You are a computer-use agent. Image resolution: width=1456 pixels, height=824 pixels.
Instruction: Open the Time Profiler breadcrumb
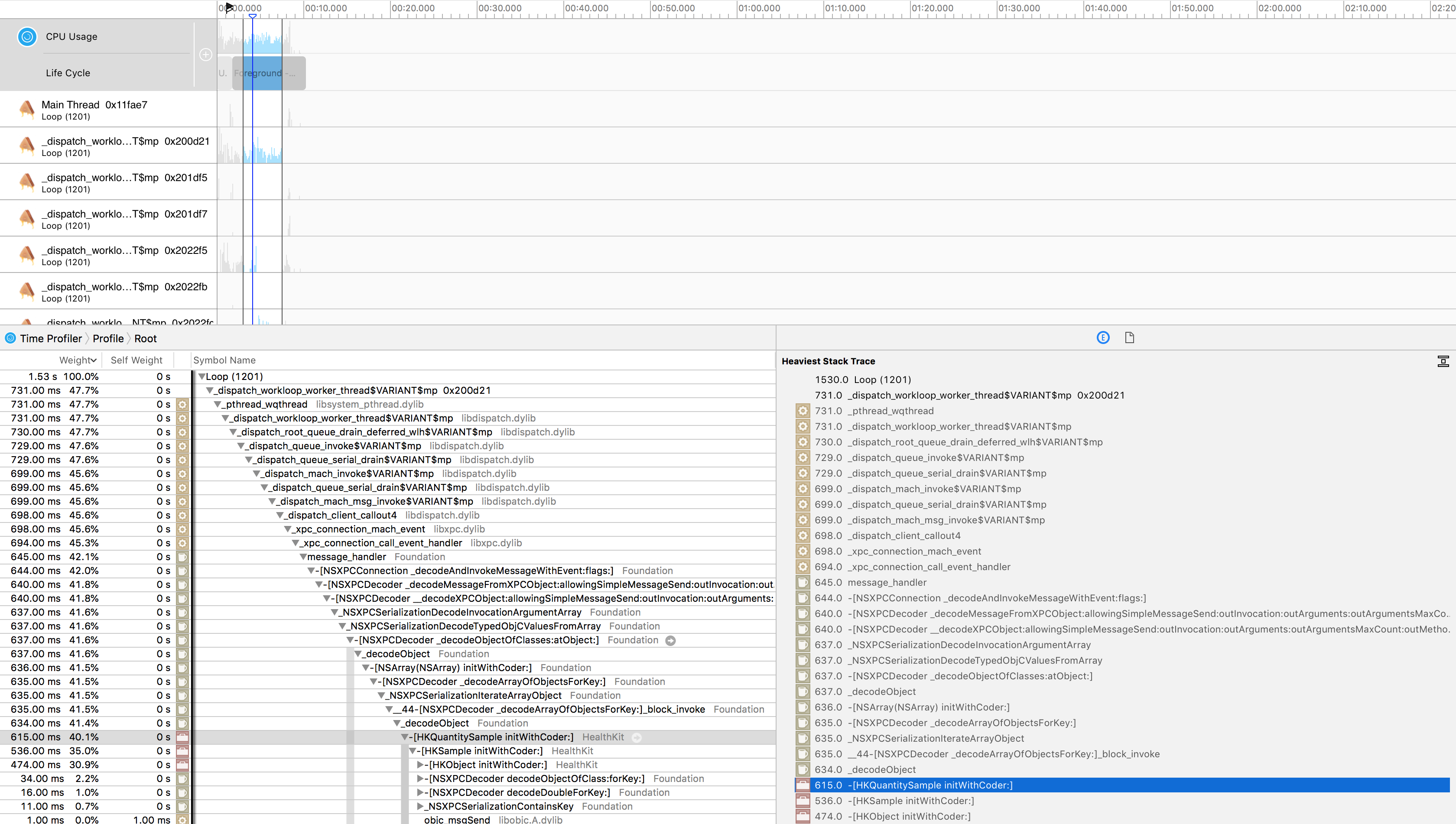51,338
